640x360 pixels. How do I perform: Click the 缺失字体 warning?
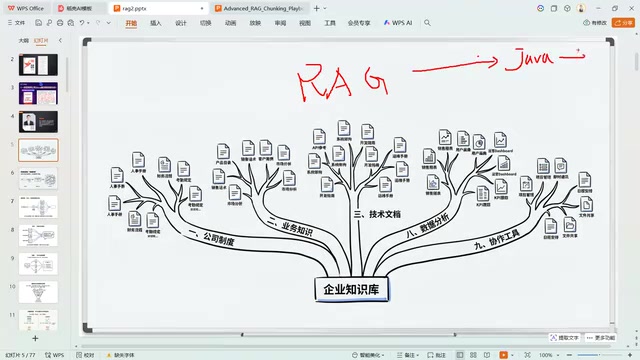[x=120, y=355]
